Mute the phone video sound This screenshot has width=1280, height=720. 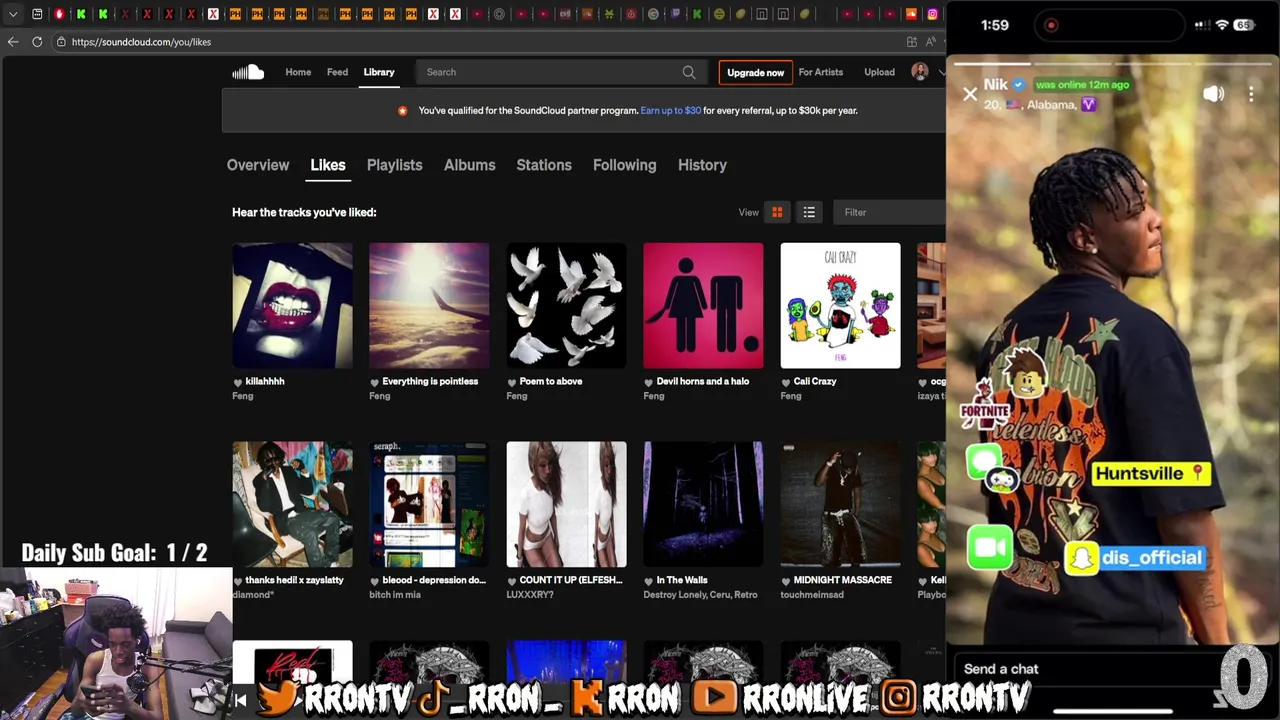1213,94
